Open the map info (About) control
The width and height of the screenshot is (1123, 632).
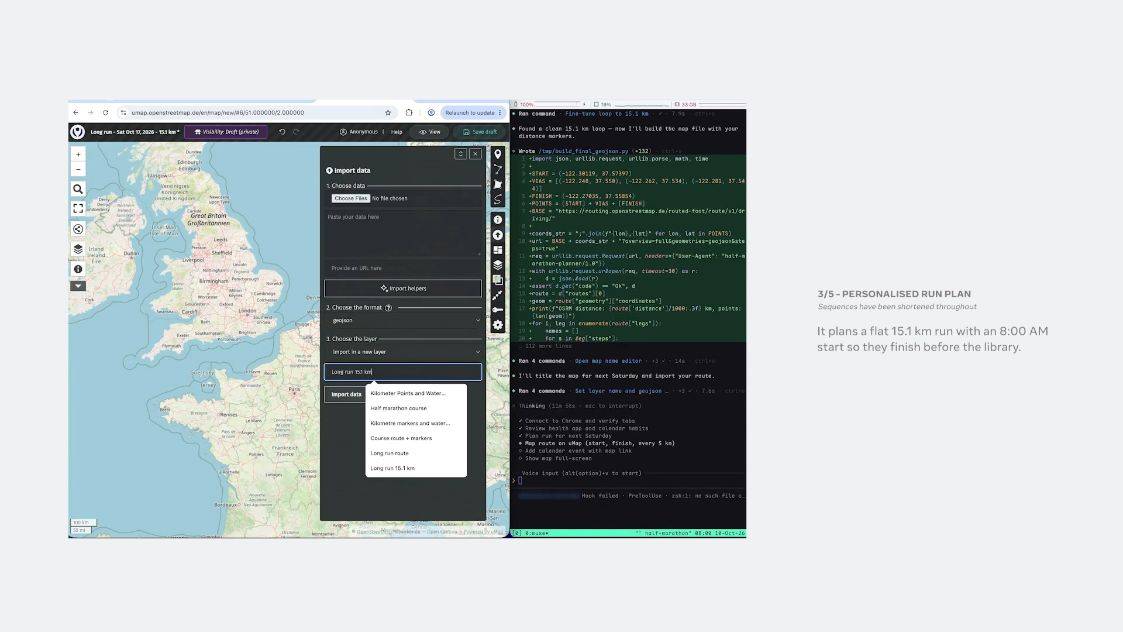tap(78, 269)
